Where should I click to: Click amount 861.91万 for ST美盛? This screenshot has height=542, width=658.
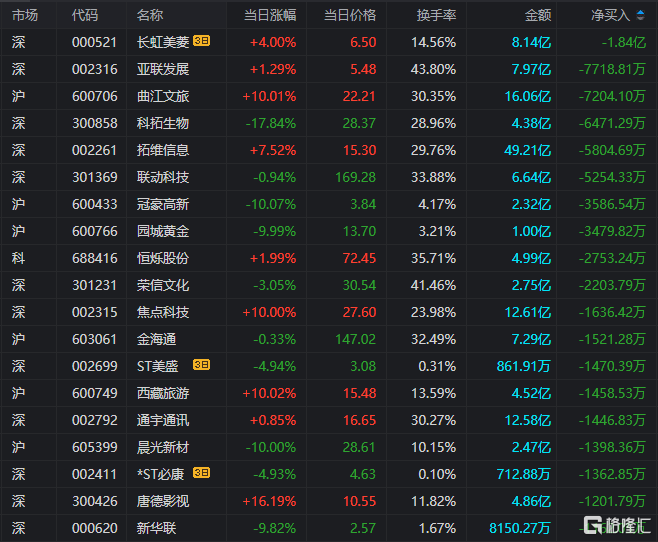[524, 366]
